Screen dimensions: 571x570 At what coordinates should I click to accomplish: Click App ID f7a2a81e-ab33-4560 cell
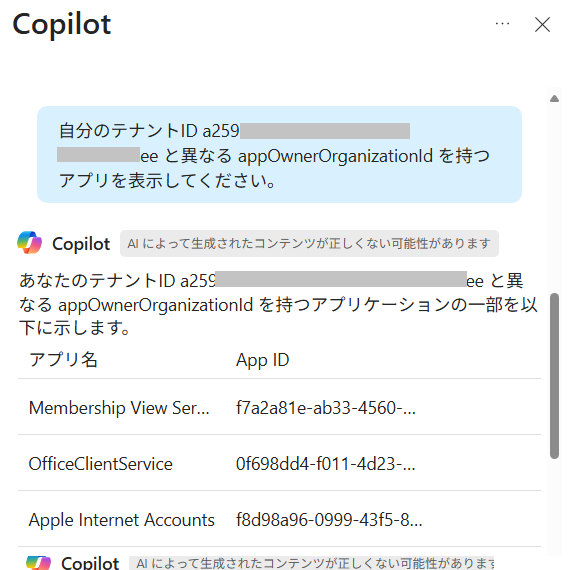tap(326, 408)
